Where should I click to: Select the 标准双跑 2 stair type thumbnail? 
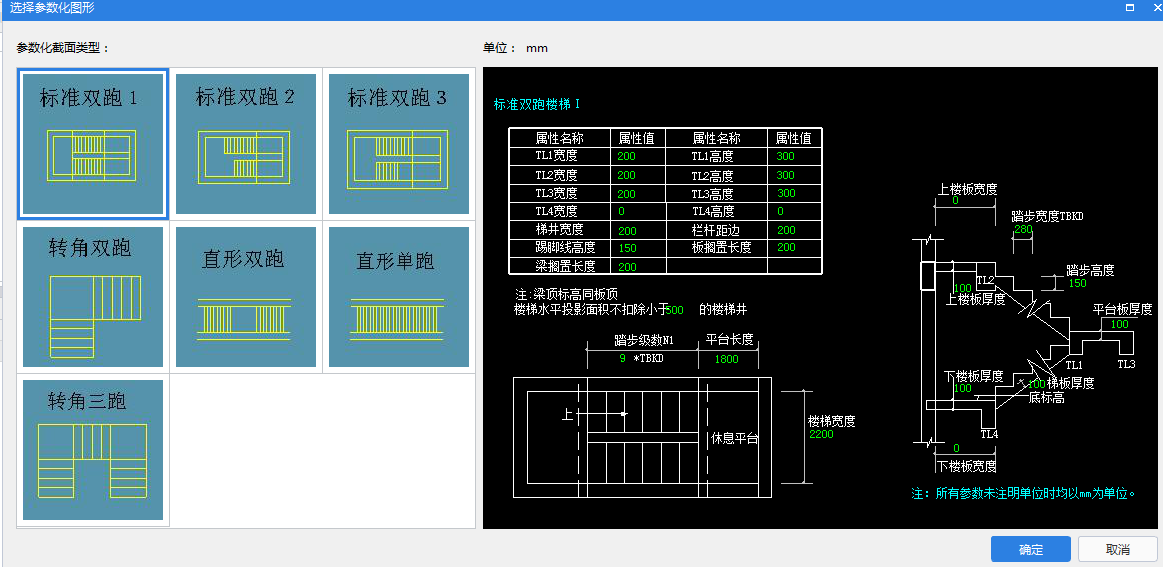[246, 144]
